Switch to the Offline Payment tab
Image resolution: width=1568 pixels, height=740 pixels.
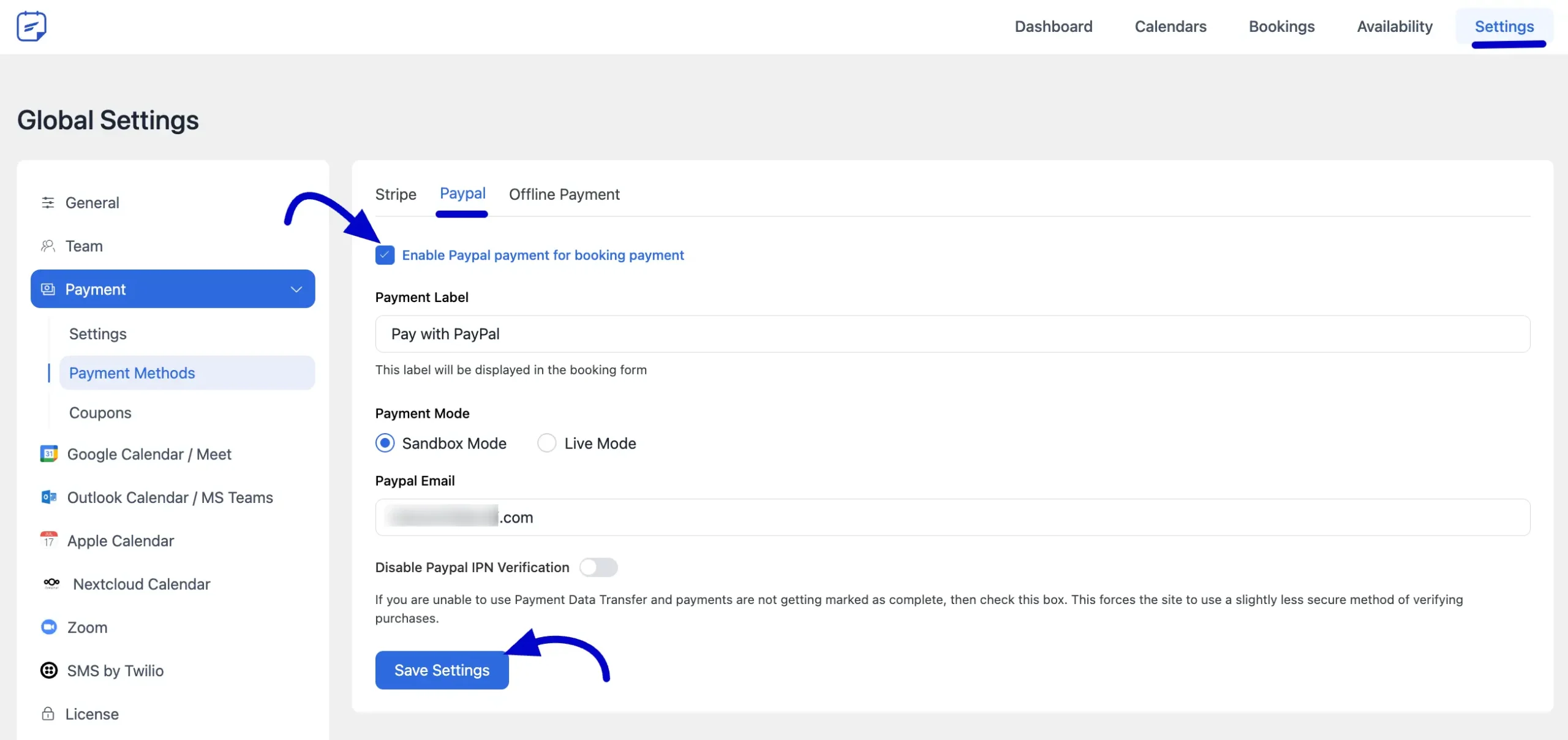click(564, 194)
